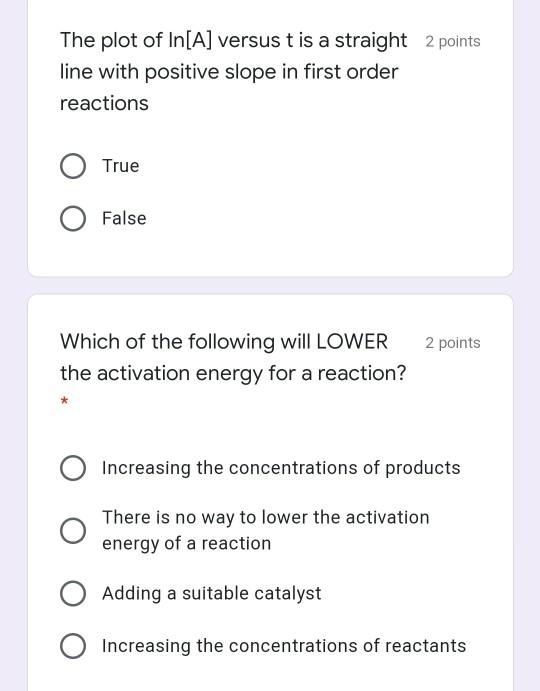Viewport: 540px width, 691px height.
Task: Click the LOWER activation energy question text
Action: pos(233,357)
